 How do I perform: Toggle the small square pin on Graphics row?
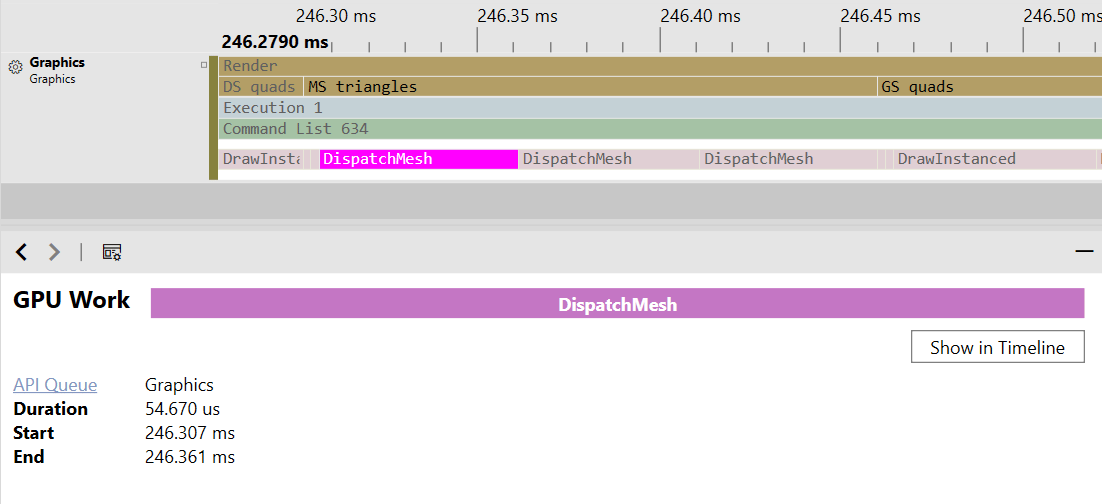[204, 65]
